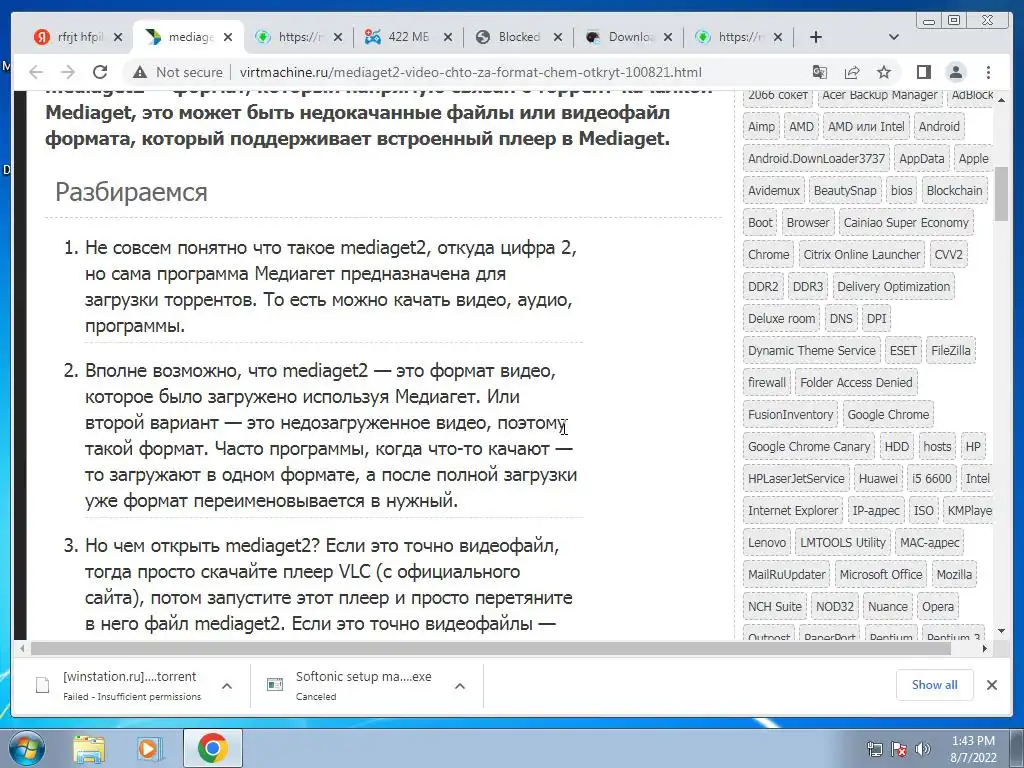This screenshot has height=768, width=1024.
Task: Click the Blockchain tag
Action: click(x=954, y=191)
